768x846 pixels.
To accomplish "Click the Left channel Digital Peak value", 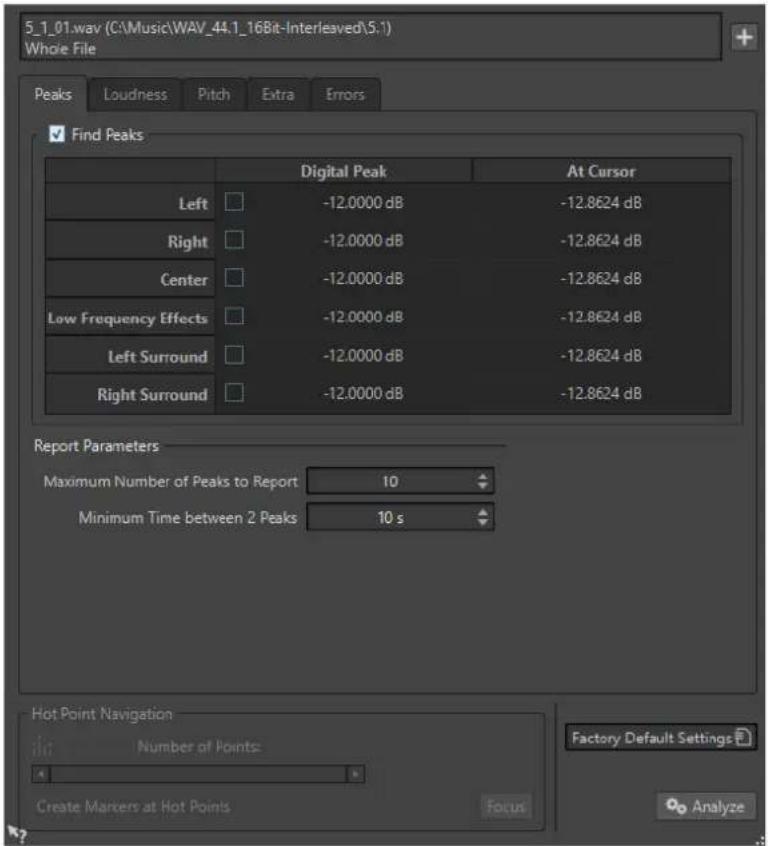I will (x=363, y=203).
